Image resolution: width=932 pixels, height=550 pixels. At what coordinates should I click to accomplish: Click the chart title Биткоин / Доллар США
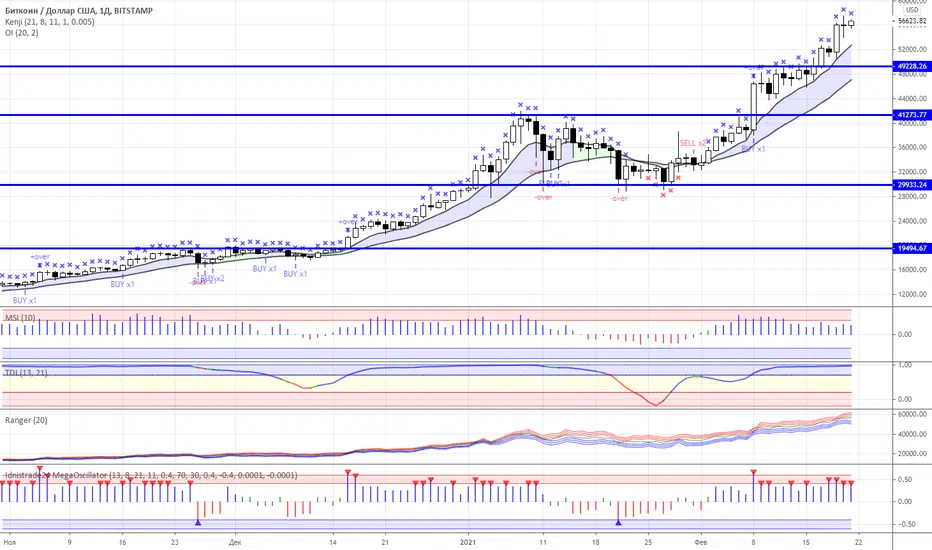(x=51, y=11)
